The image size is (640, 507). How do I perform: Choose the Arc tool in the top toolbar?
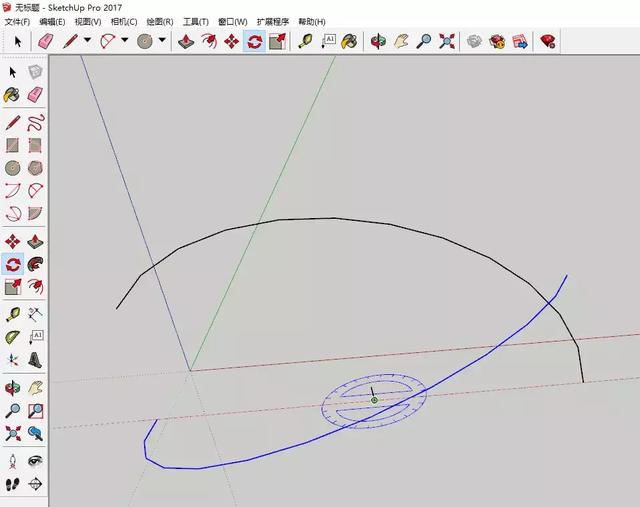coord(108,41)
